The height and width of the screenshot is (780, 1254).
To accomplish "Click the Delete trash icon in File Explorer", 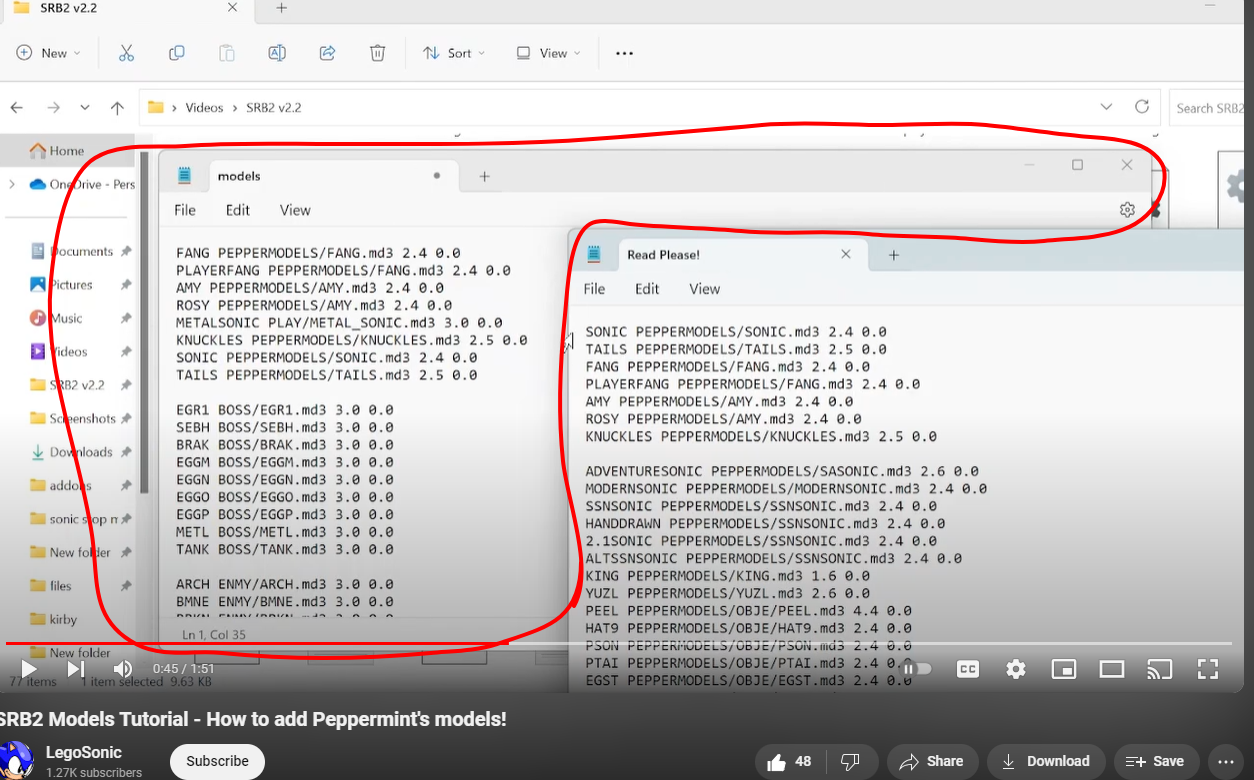I will pos(377,53).
